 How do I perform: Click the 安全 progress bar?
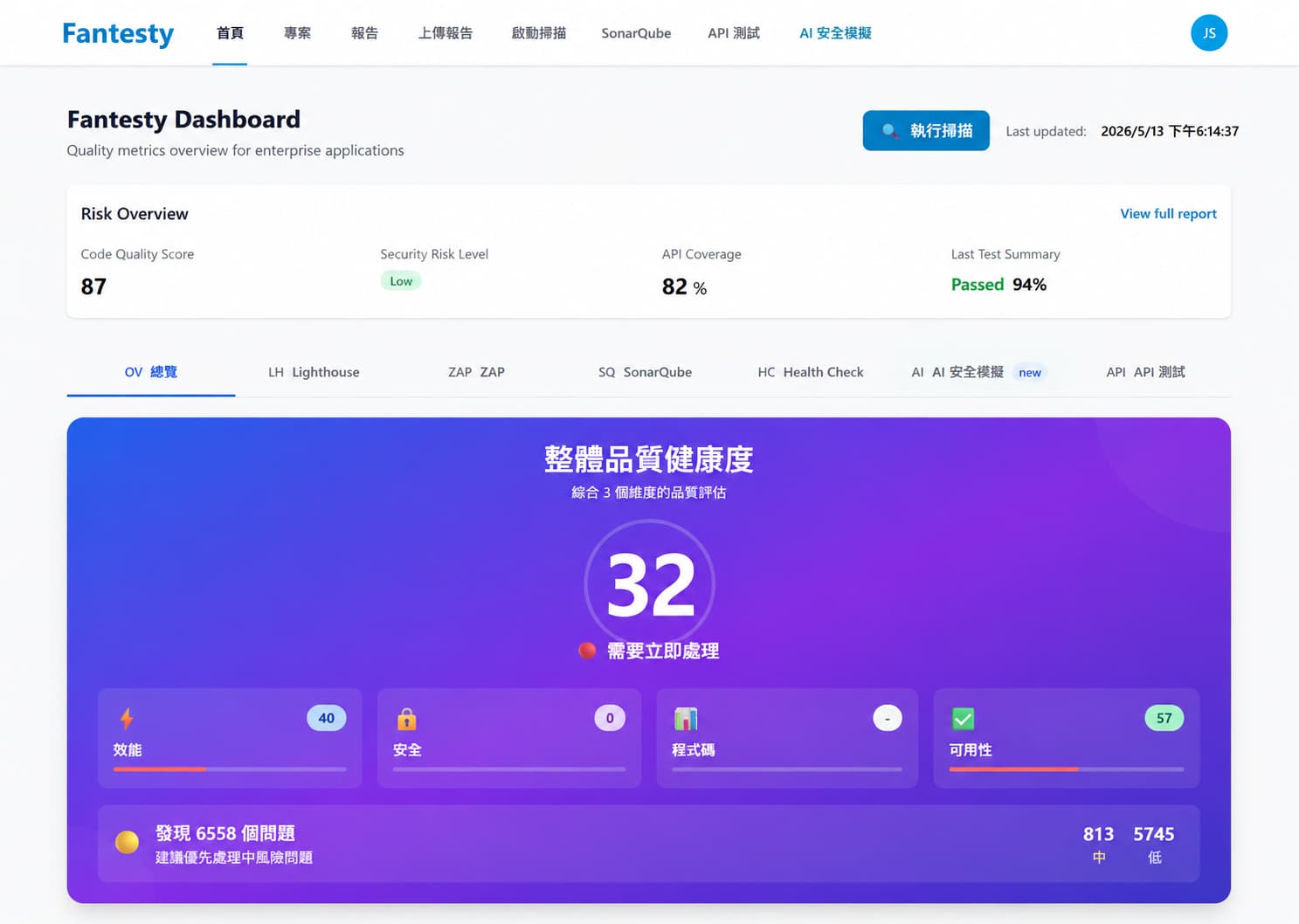click(x=509, y=769)
